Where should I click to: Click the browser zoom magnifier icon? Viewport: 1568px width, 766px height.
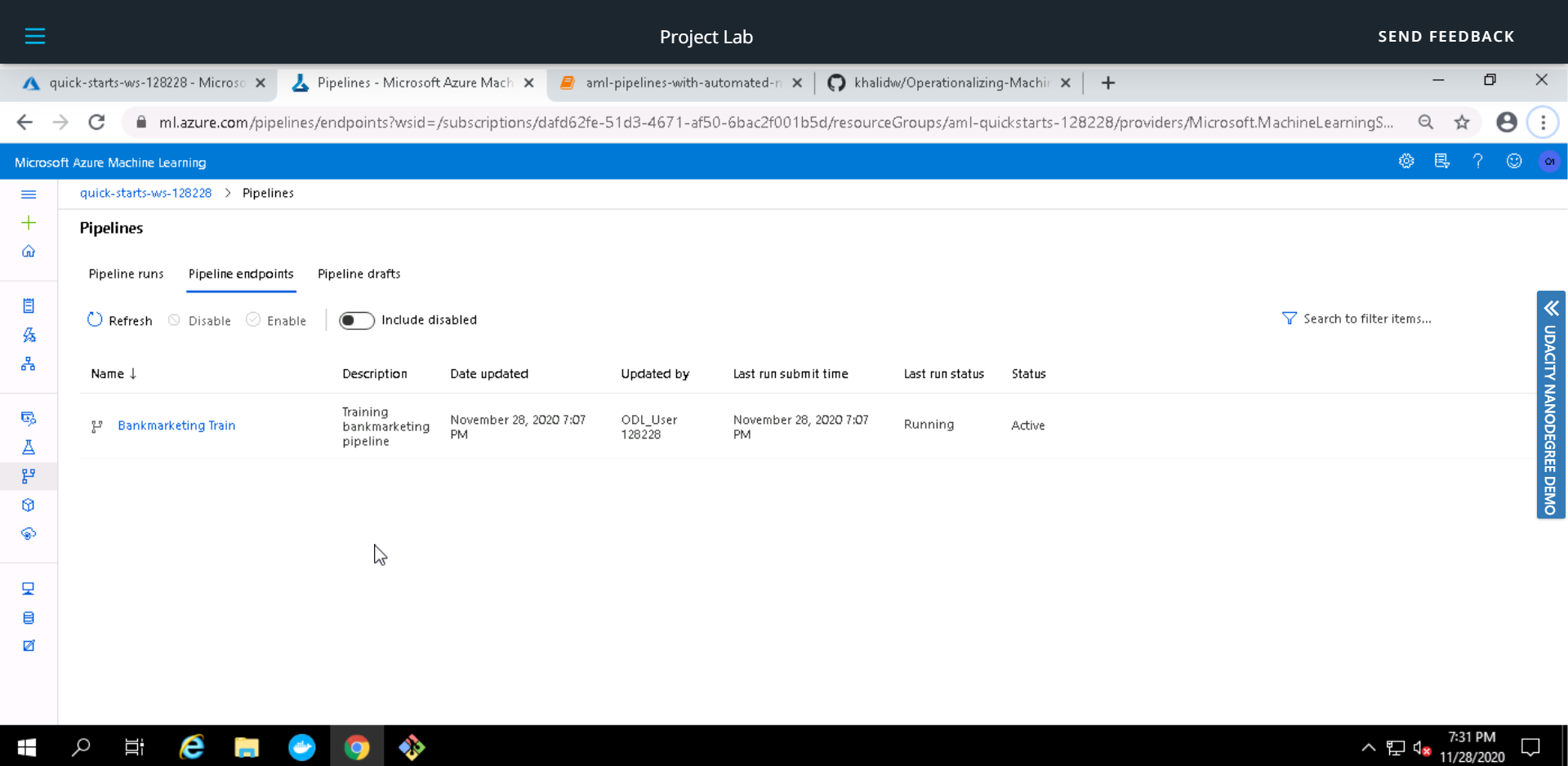pyautogui.click(x=1426, y=122)
